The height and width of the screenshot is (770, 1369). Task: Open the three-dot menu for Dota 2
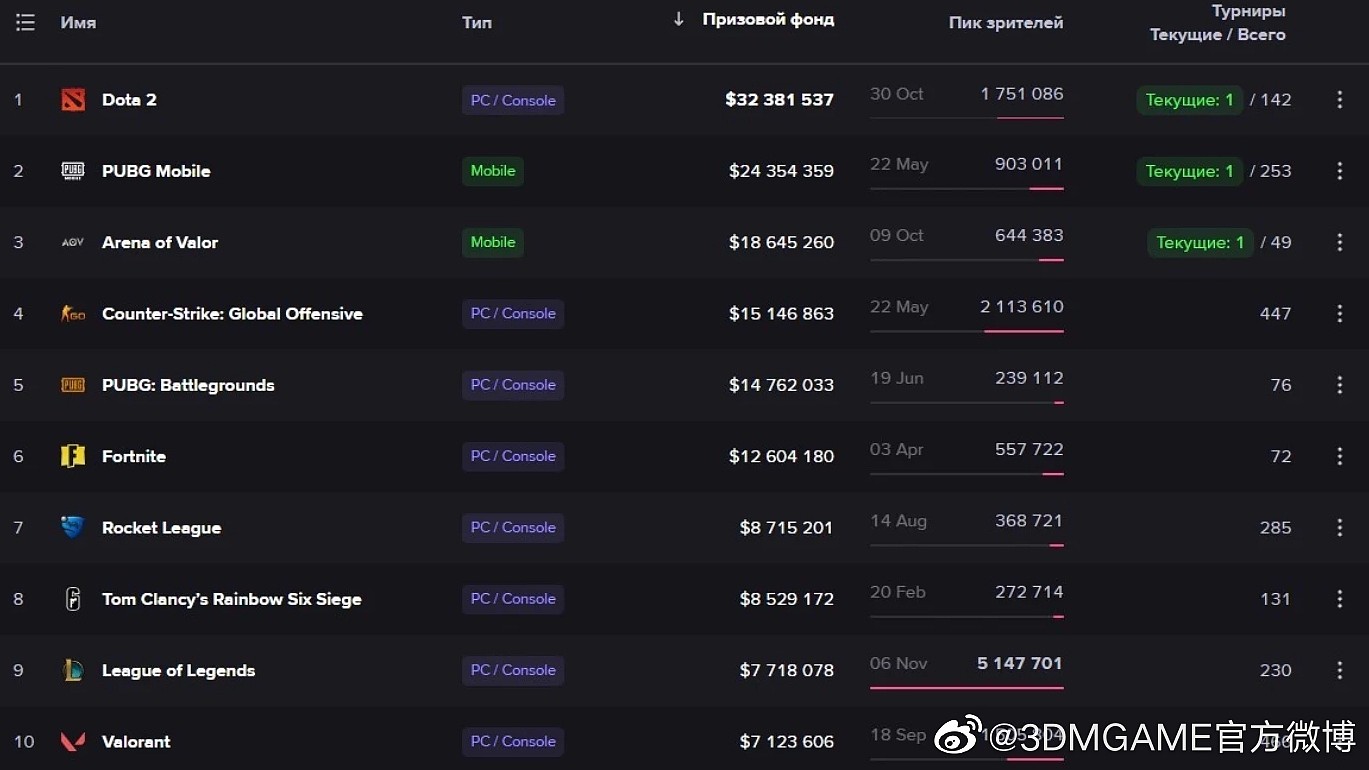click(1340, 100)
